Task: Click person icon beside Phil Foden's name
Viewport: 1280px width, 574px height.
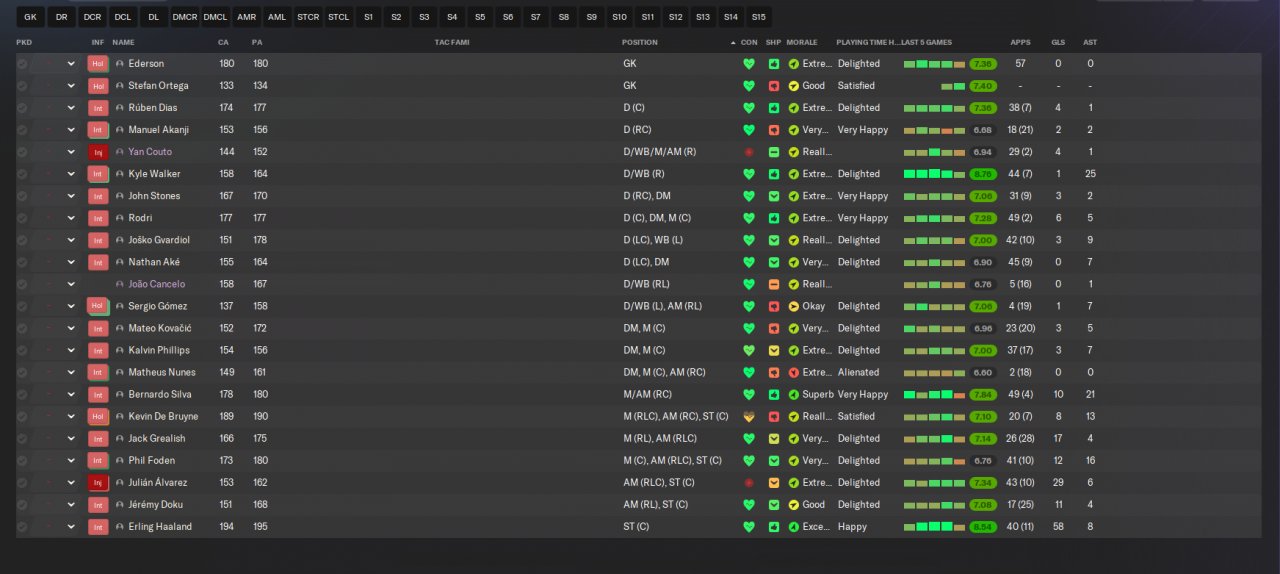Action: 120,460
